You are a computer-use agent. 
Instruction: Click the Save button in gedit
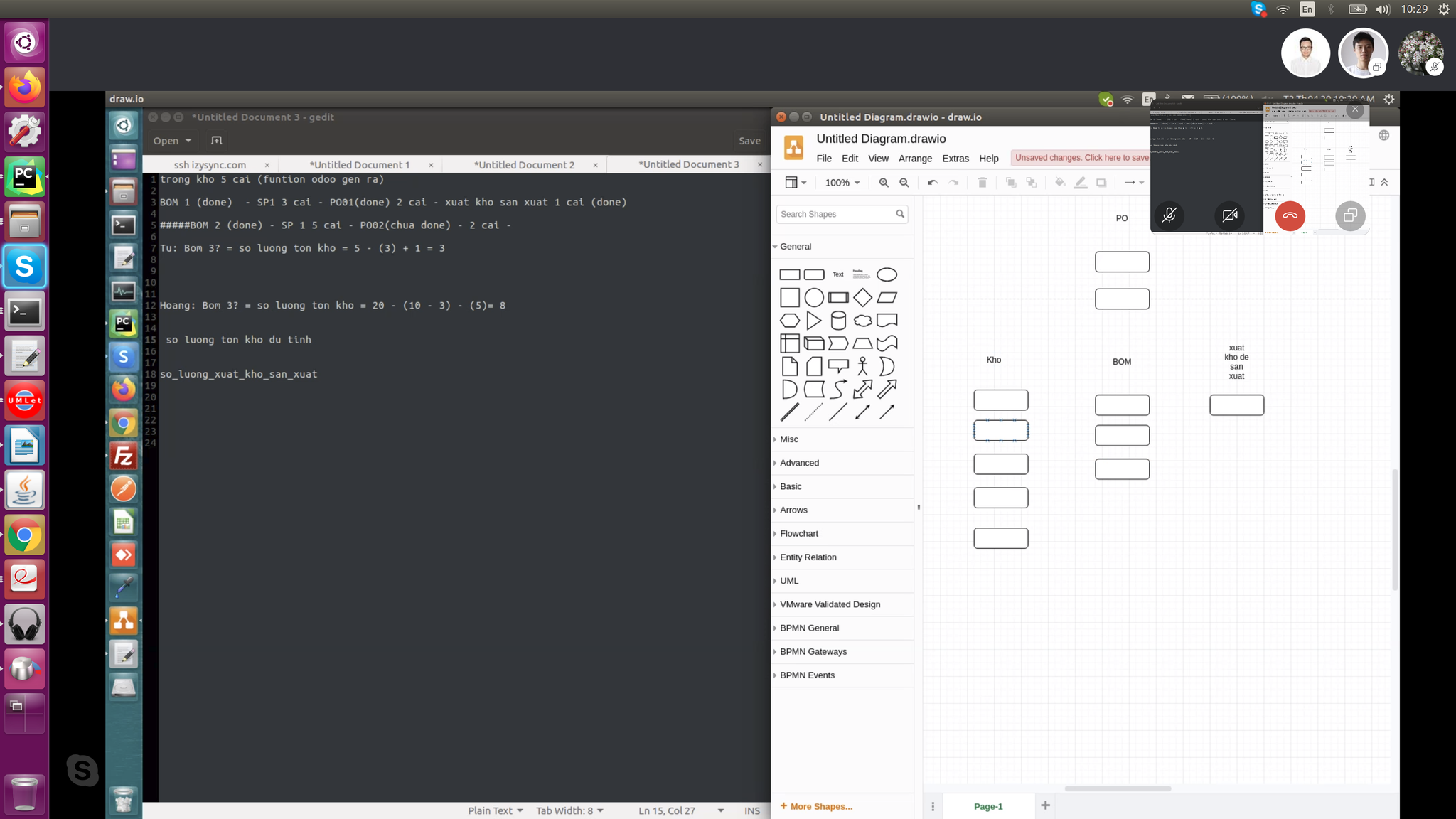749,141
